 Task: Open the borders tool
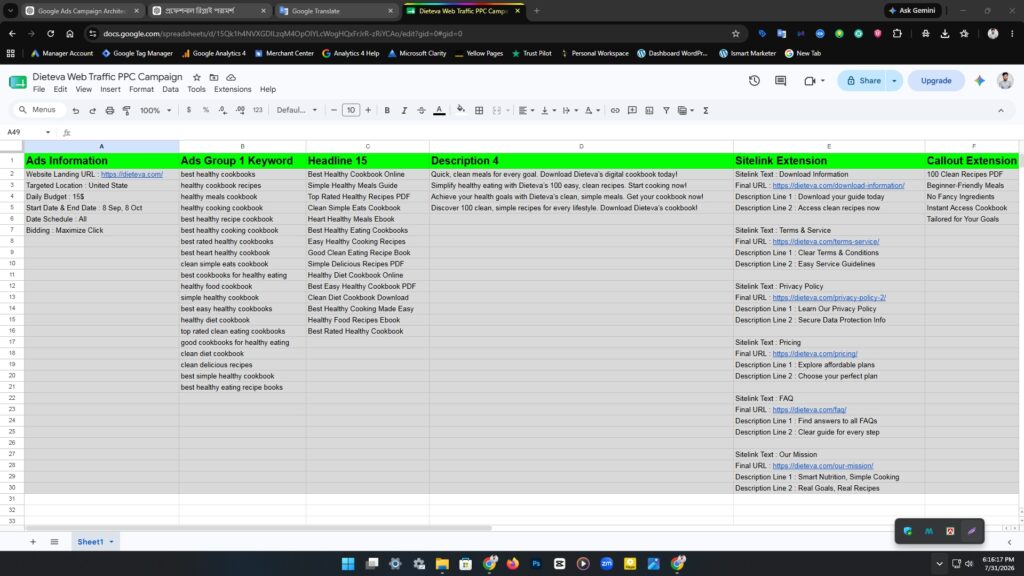[x=479, y=110]
